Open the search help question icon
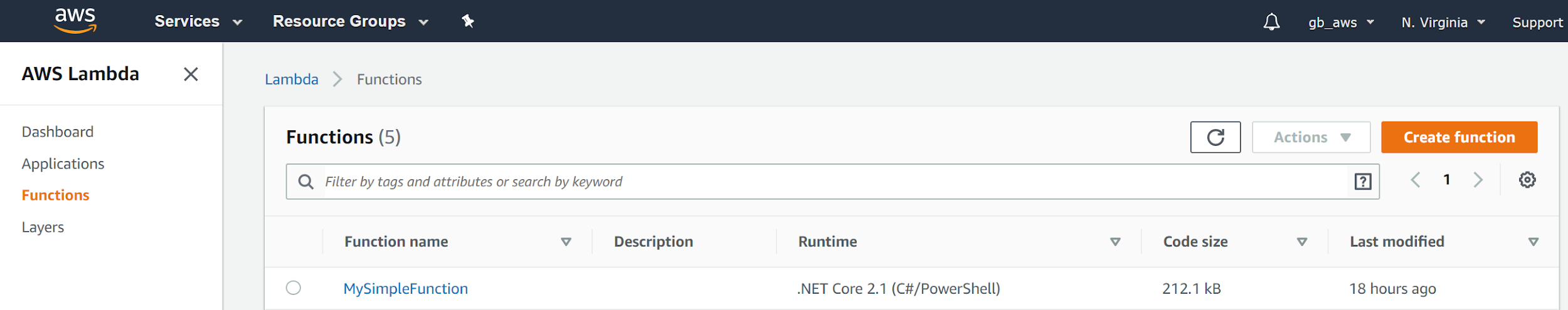The image size is (1568, 310). pos(1362,182)
